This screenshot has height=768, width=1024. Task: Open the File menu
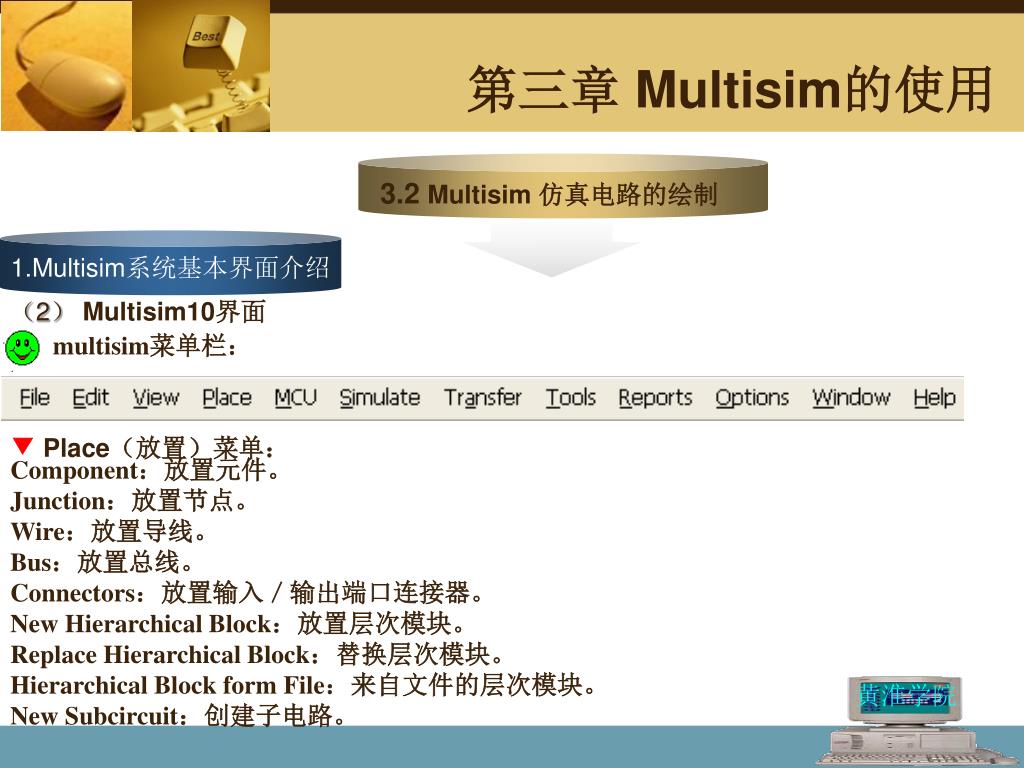[x=35, y=397]
